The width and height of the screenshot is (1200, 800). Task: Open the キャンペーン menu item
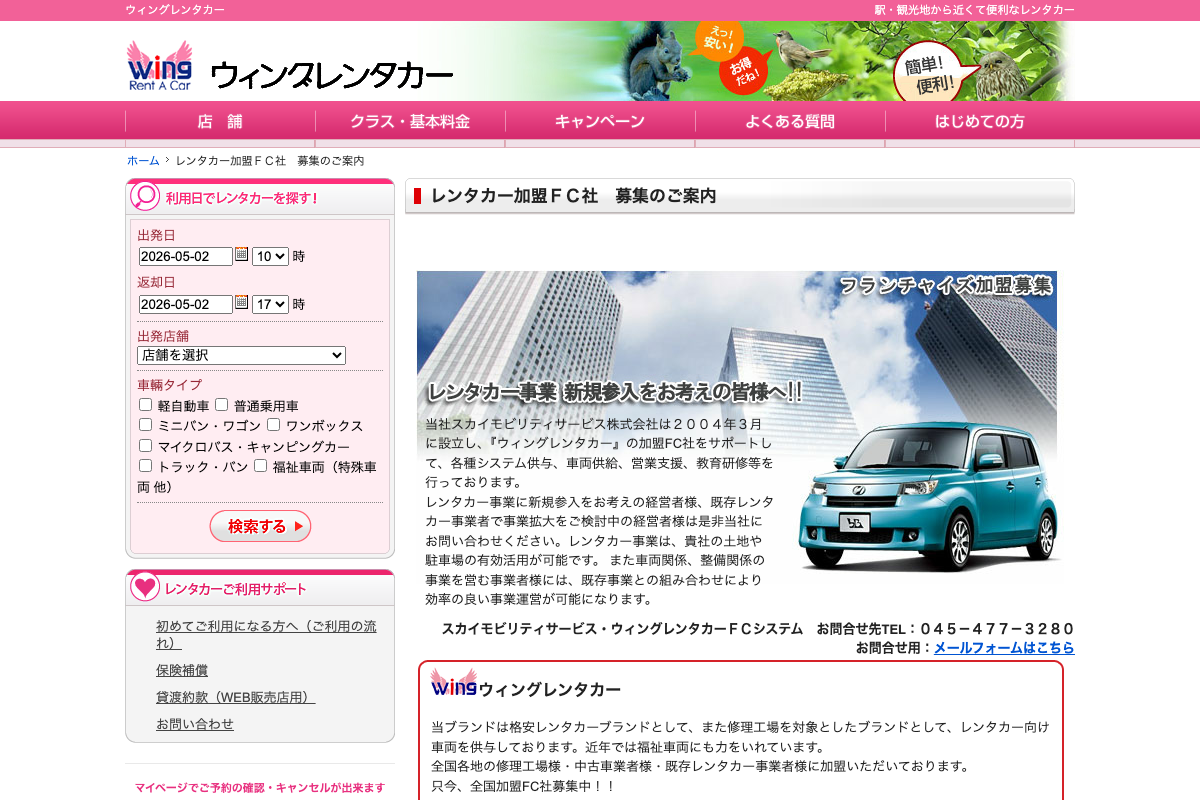pos(600,122)
